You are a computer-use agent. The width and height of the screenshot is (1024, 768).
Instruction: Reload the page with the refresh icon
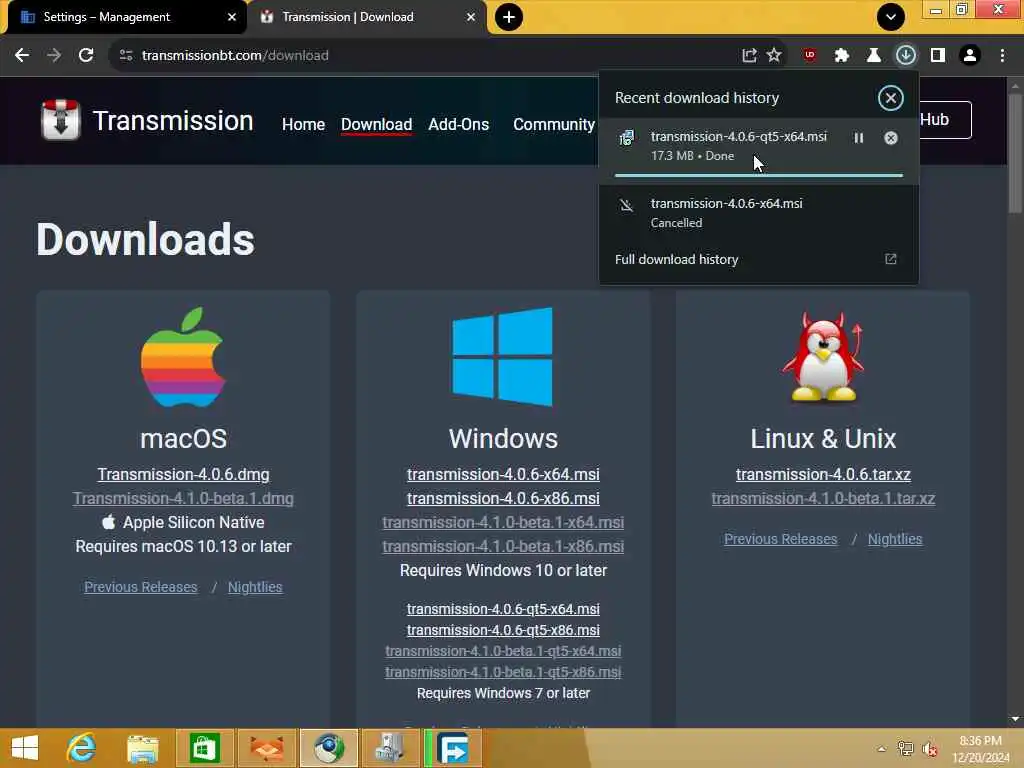tap(86, 56)
